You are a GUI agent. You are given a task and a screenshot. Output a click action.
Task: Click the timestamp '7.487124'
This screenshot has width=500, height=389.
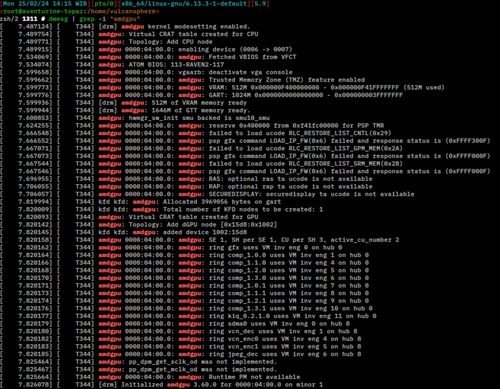click(35, 27)
